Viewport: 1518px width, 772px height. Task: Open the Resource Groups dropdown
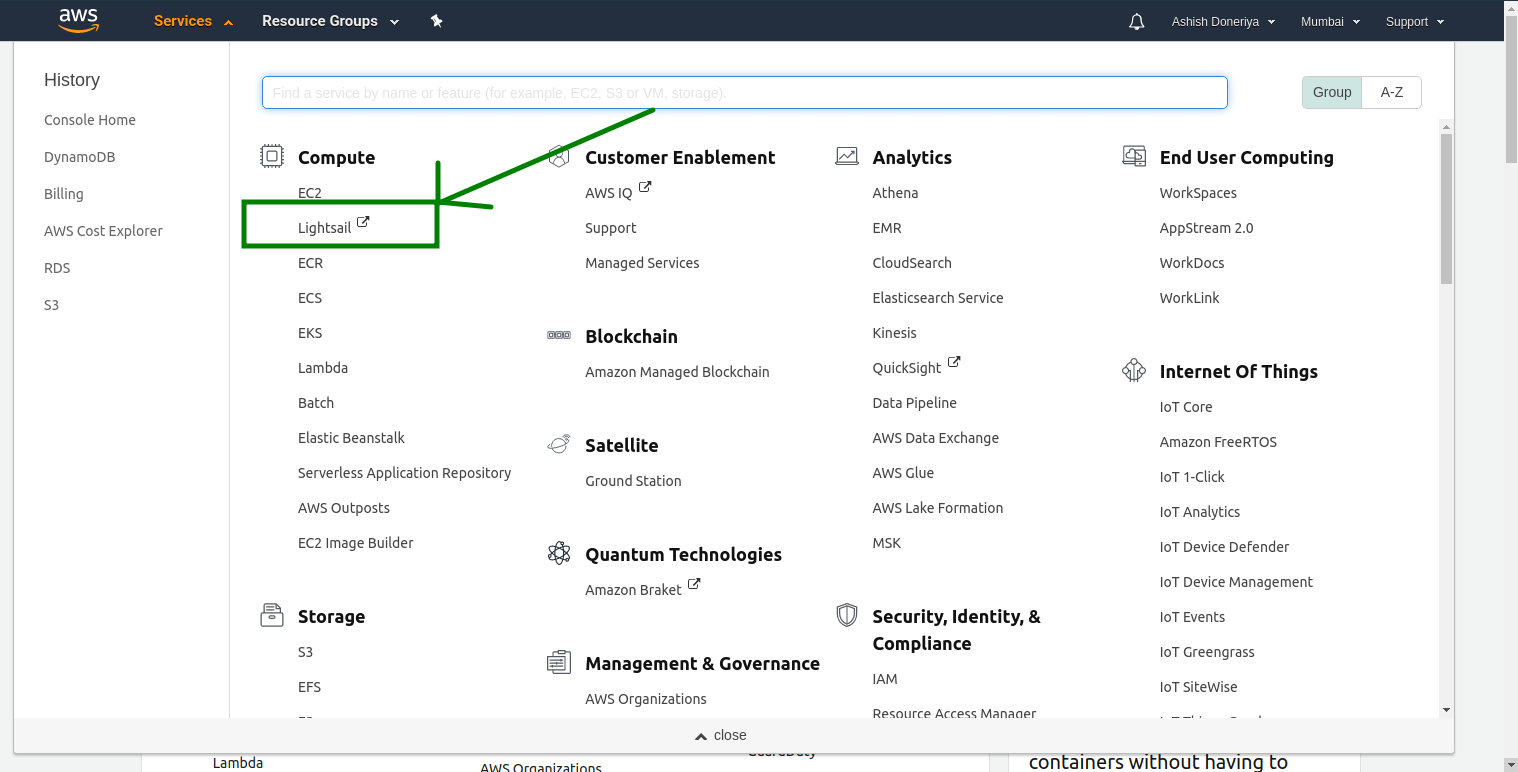coord(330,21)
